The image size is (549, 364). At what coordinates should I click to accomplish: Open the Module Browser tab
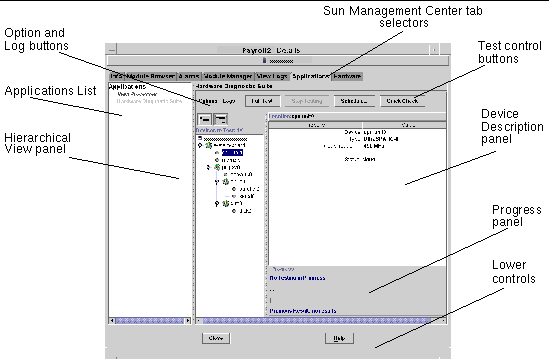coord(150,76)
